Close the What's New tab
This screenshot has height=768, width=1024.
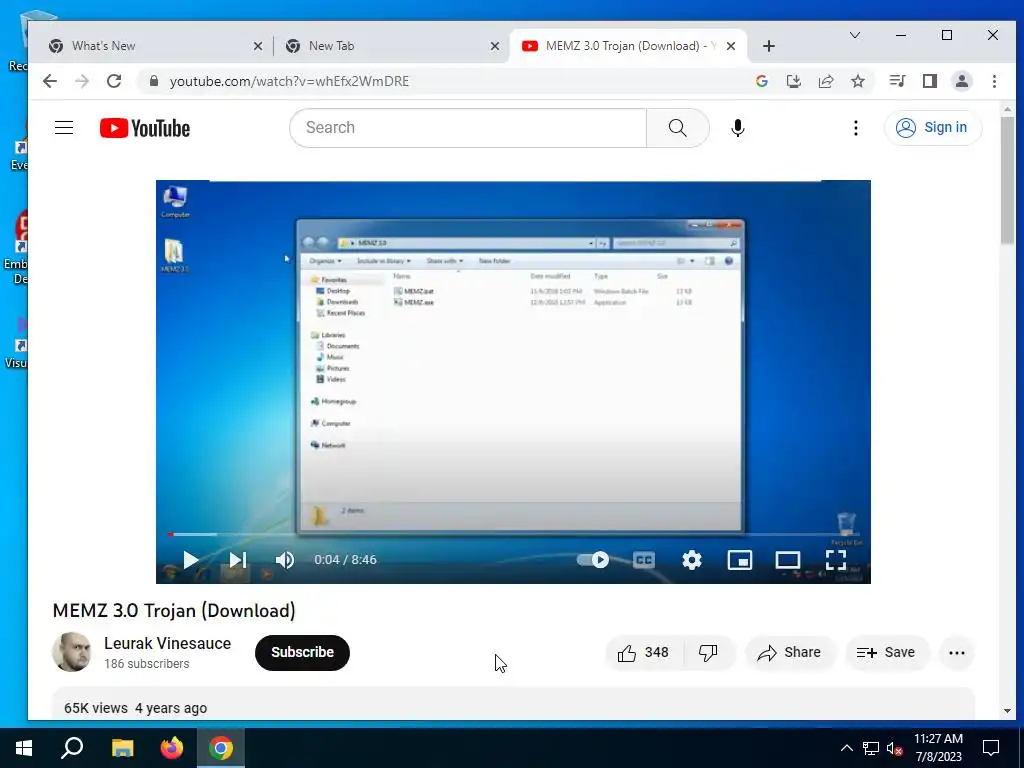(258, 46)
